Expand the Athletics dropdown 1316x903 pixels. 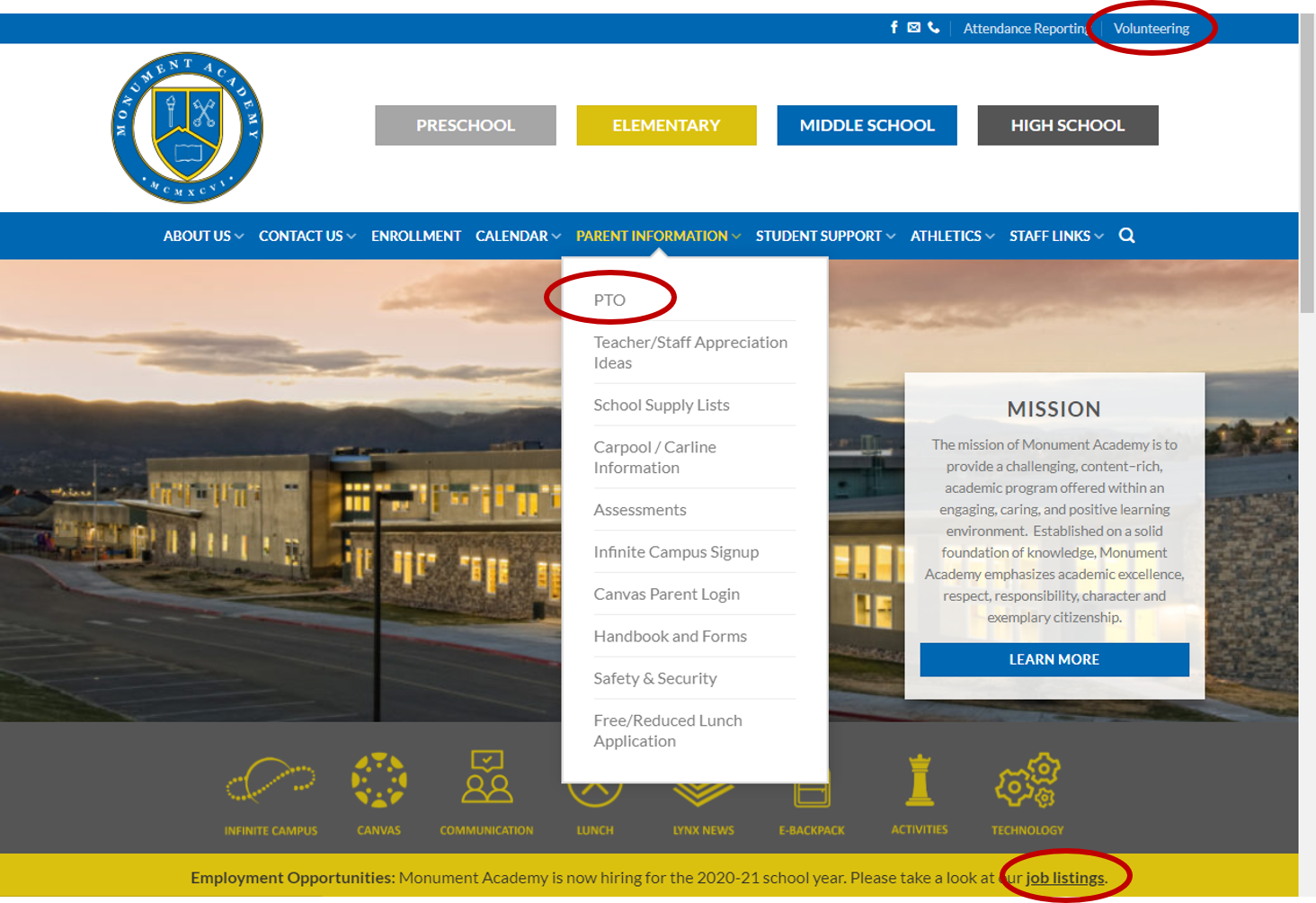point(952,236)
